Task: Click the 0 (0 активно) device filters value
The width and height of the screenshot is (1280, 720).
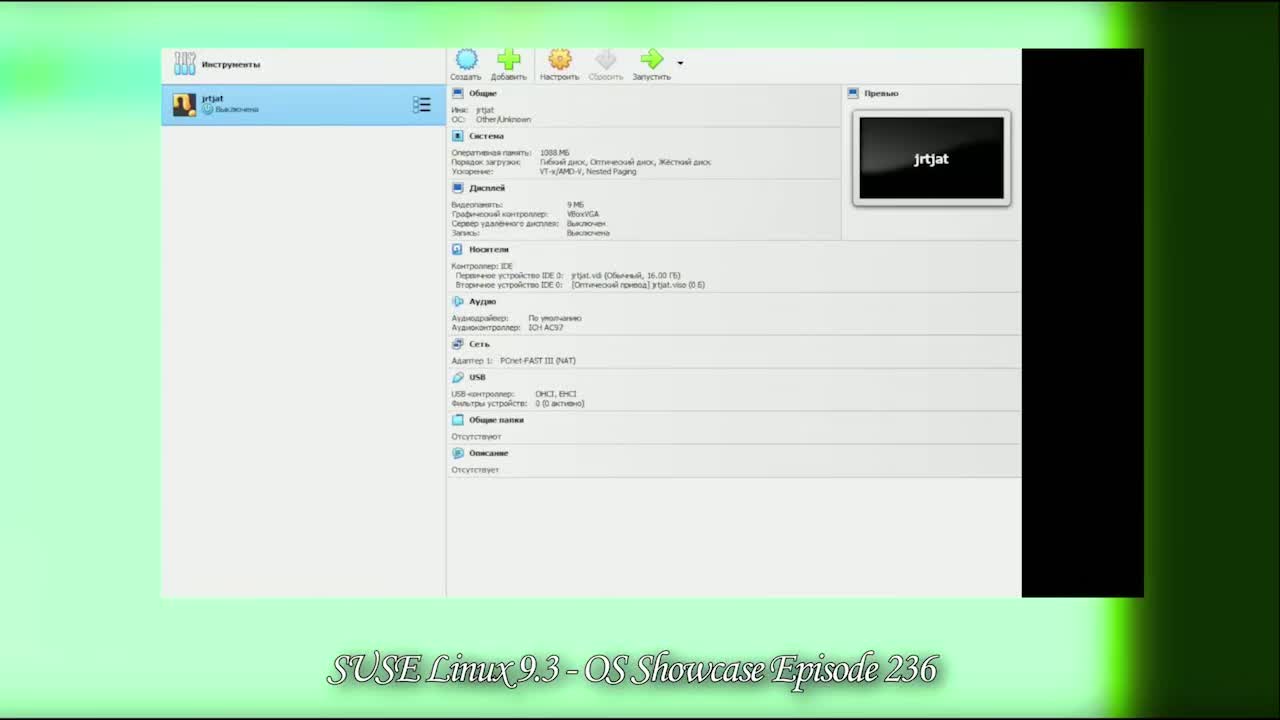Action: tap(560, 404)
